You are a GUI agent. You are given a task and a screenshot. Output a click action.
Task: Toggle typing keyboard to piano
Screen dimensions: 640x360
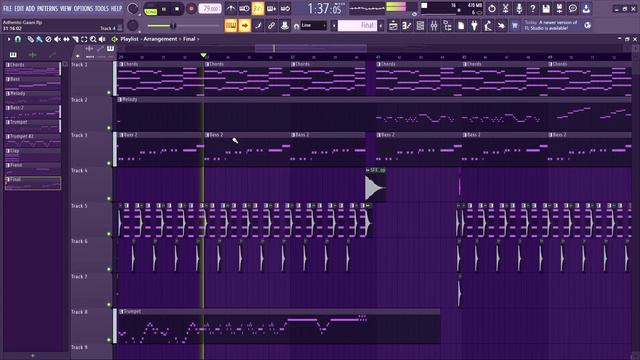[231, 26]
